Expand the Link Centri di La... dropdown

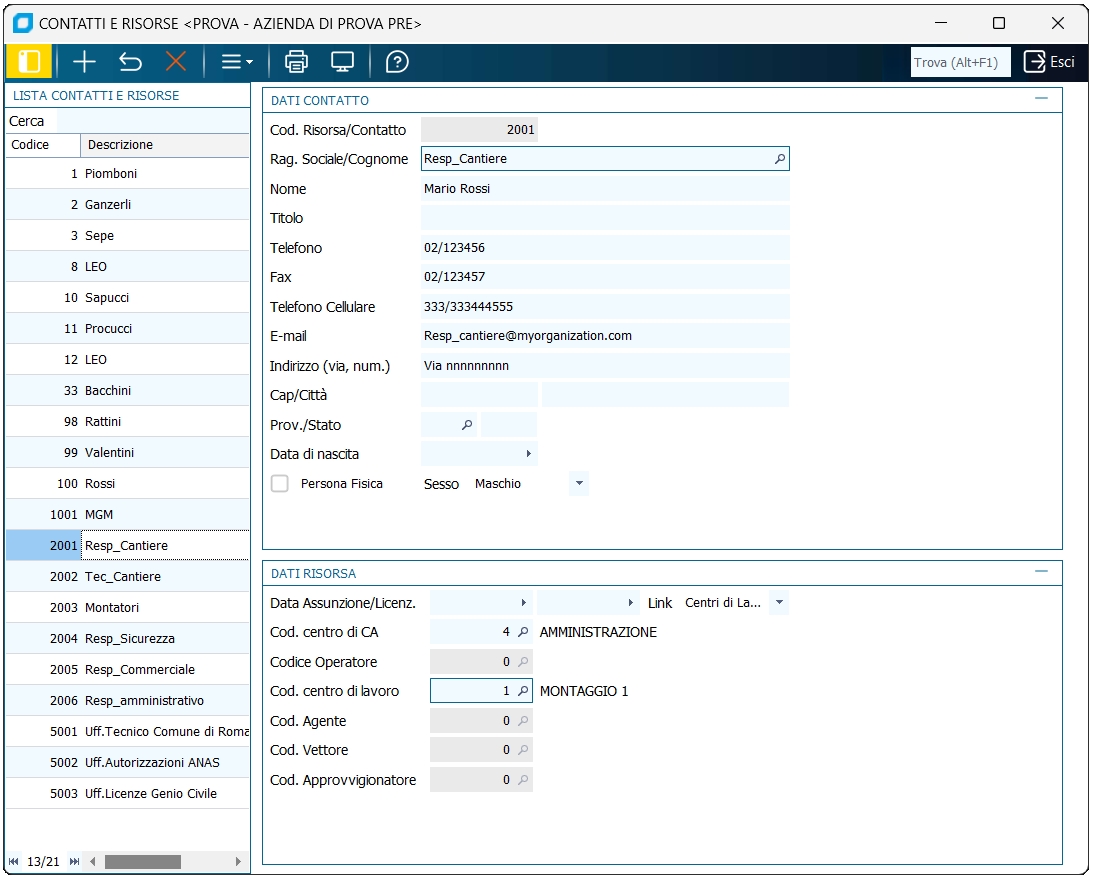[780, 603]
